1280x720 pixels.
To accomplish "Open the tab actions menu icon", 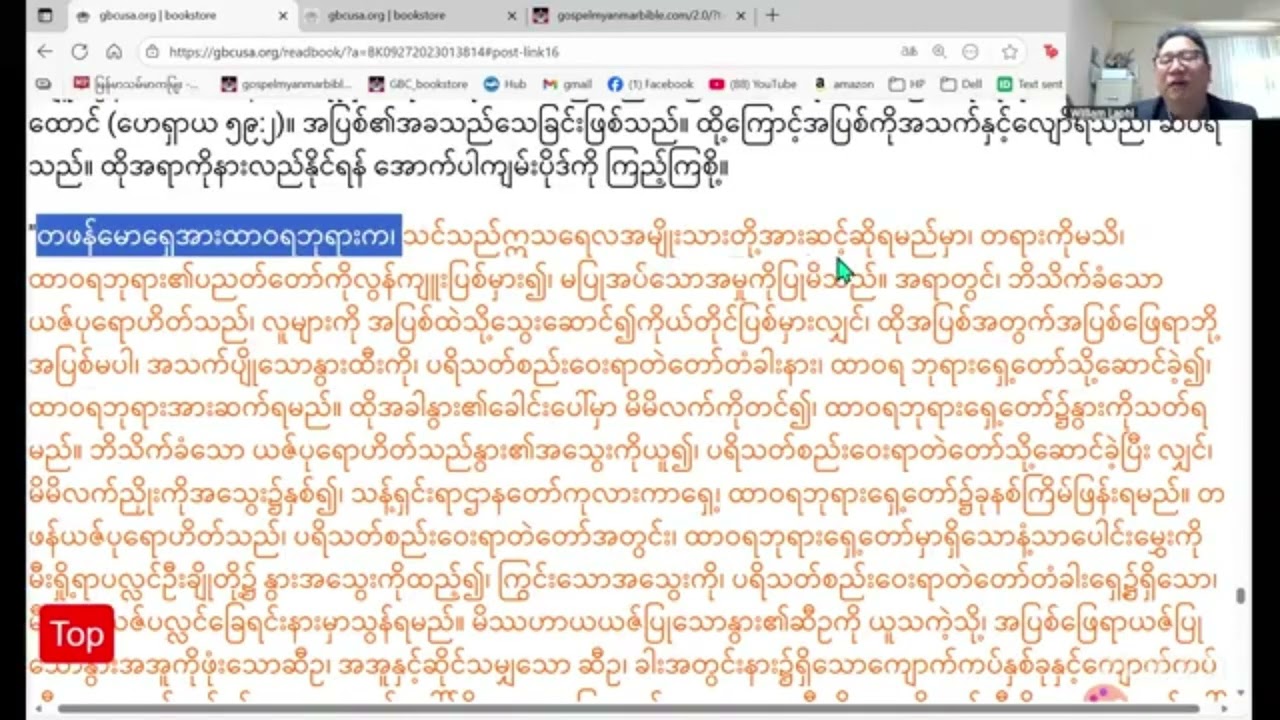I will pos(44,15).
